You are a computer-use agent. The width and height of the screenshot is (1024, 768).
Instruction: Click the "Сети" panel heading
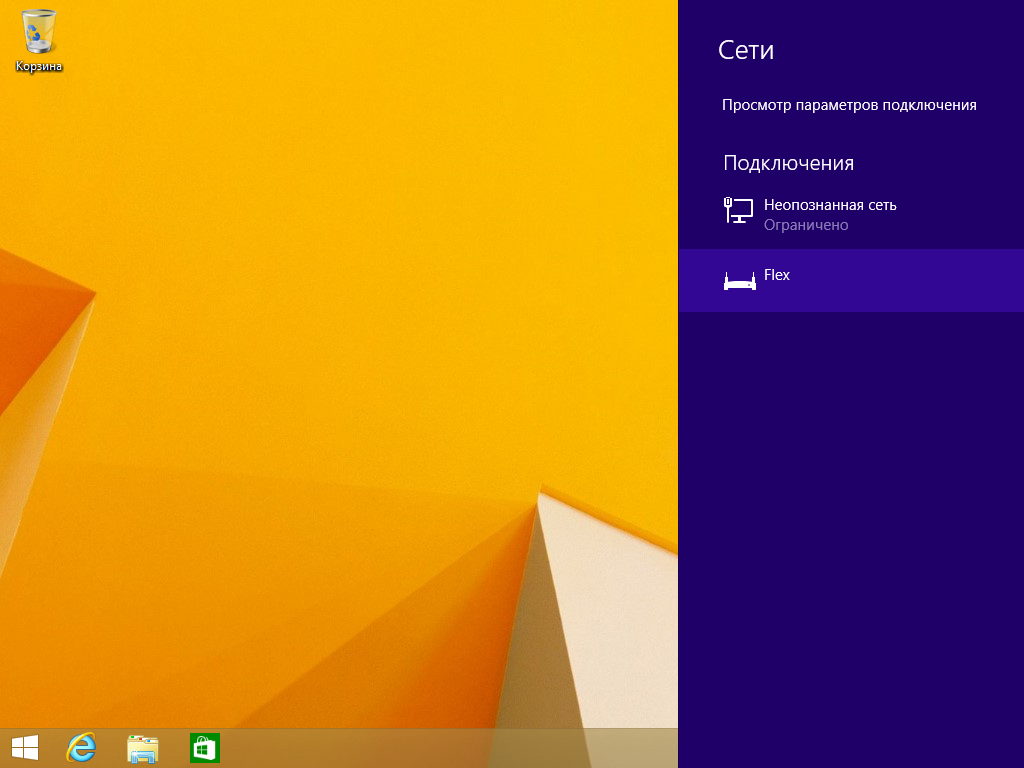click(x=746, y=50)
